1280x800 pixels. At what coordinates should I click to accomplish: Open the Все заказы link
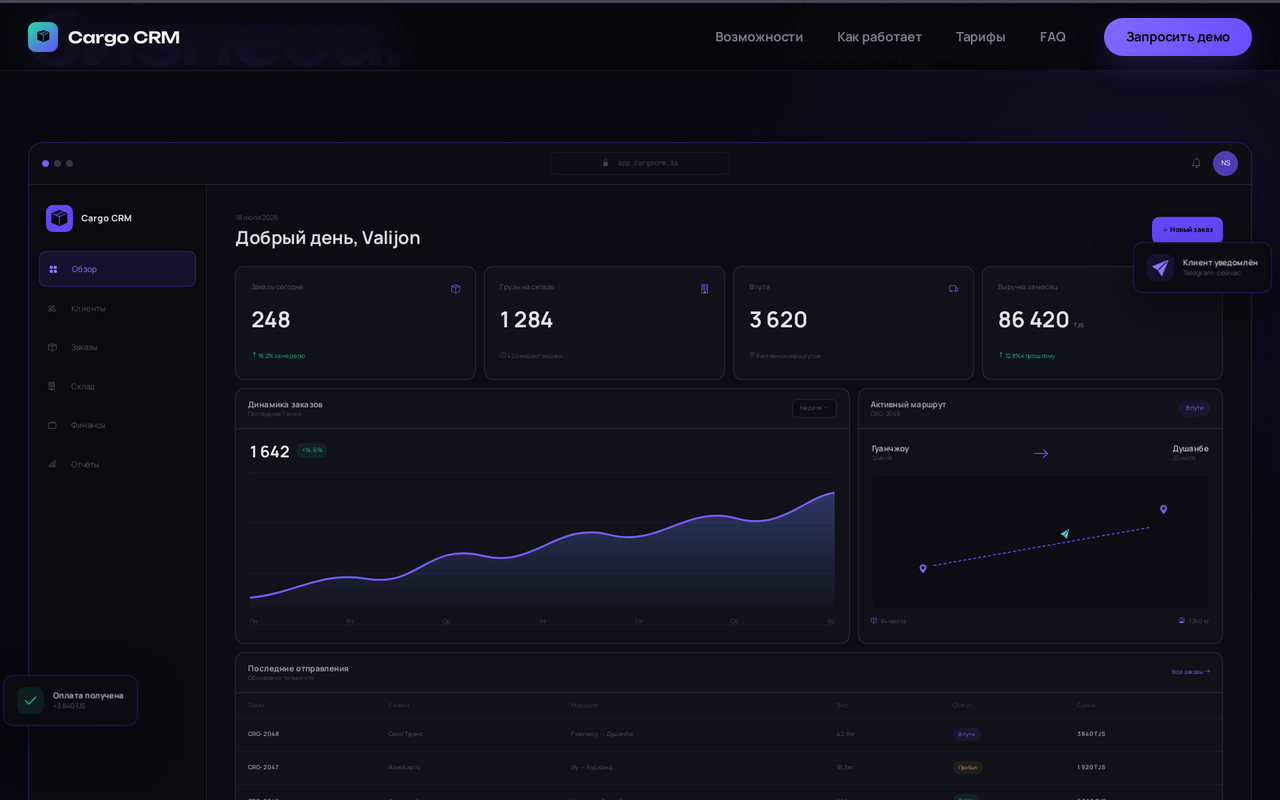point(1190,672)
